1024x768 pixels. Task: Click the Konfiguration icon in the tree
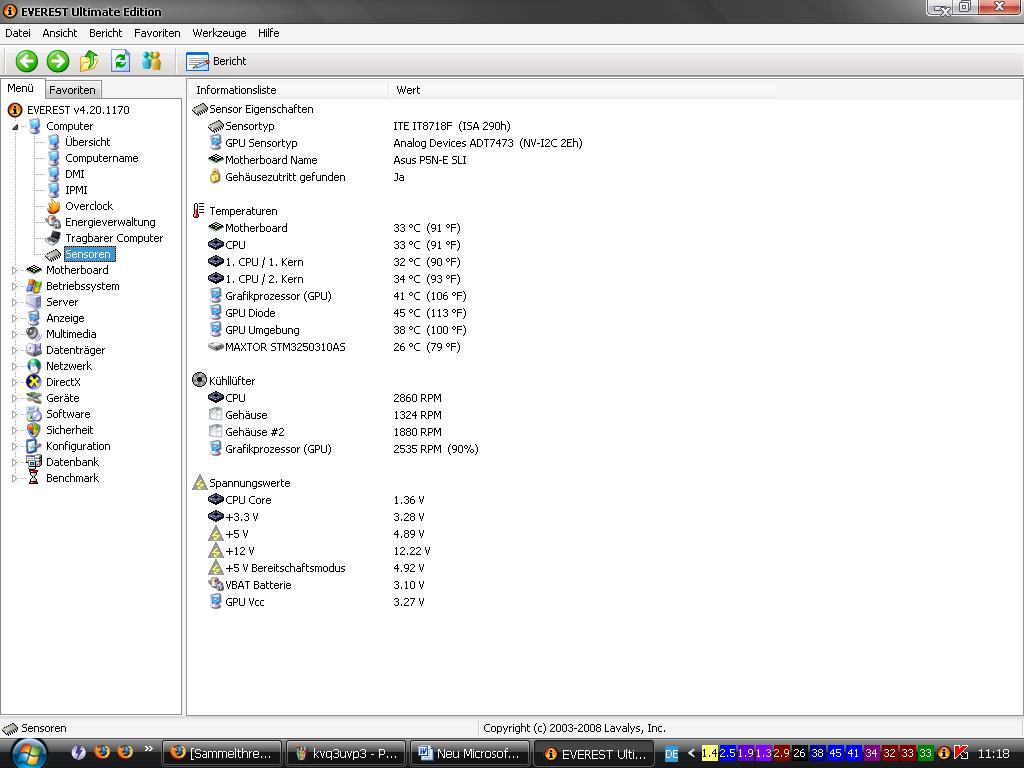click(34, 446)
